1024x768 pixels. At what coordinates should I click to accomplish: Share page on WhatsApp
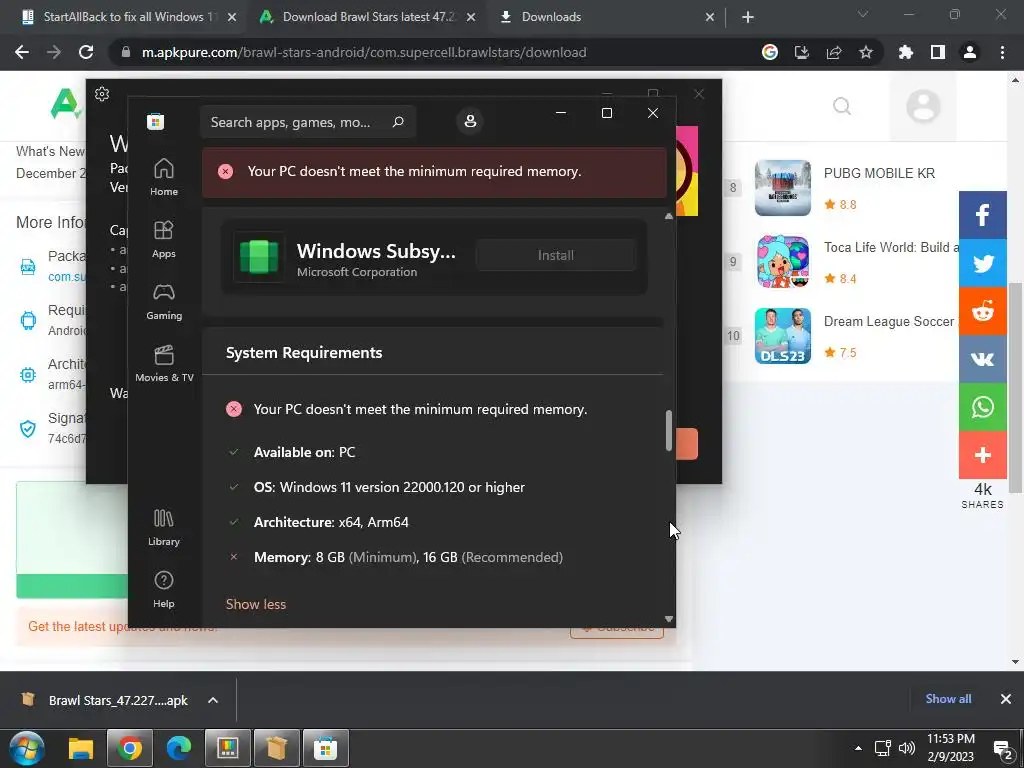click(x=982, y=407)
